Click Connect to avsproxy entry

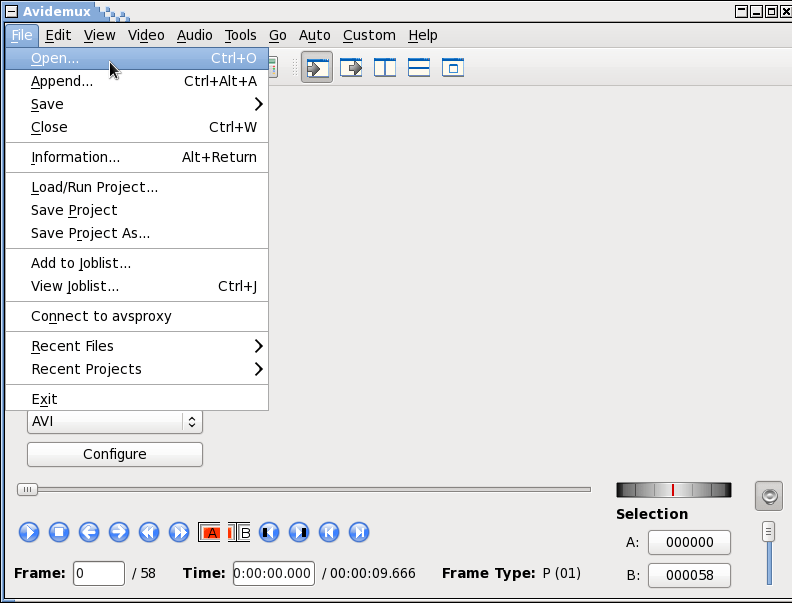137,316
